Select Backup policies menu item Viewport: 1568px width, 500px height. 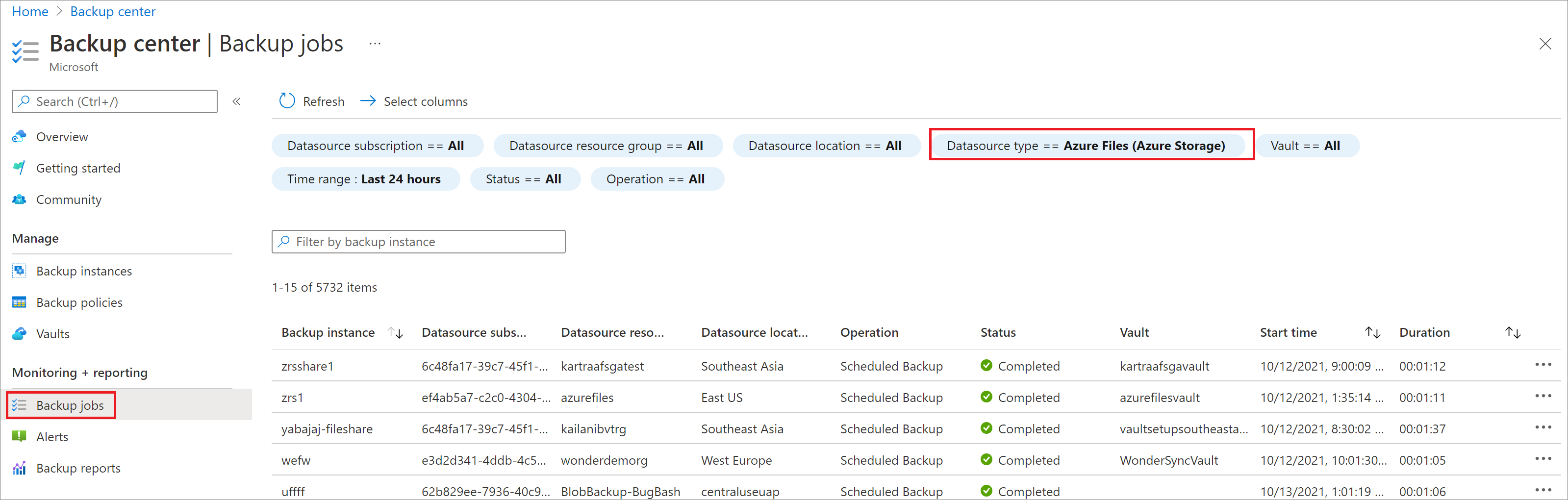click(79, 303)
